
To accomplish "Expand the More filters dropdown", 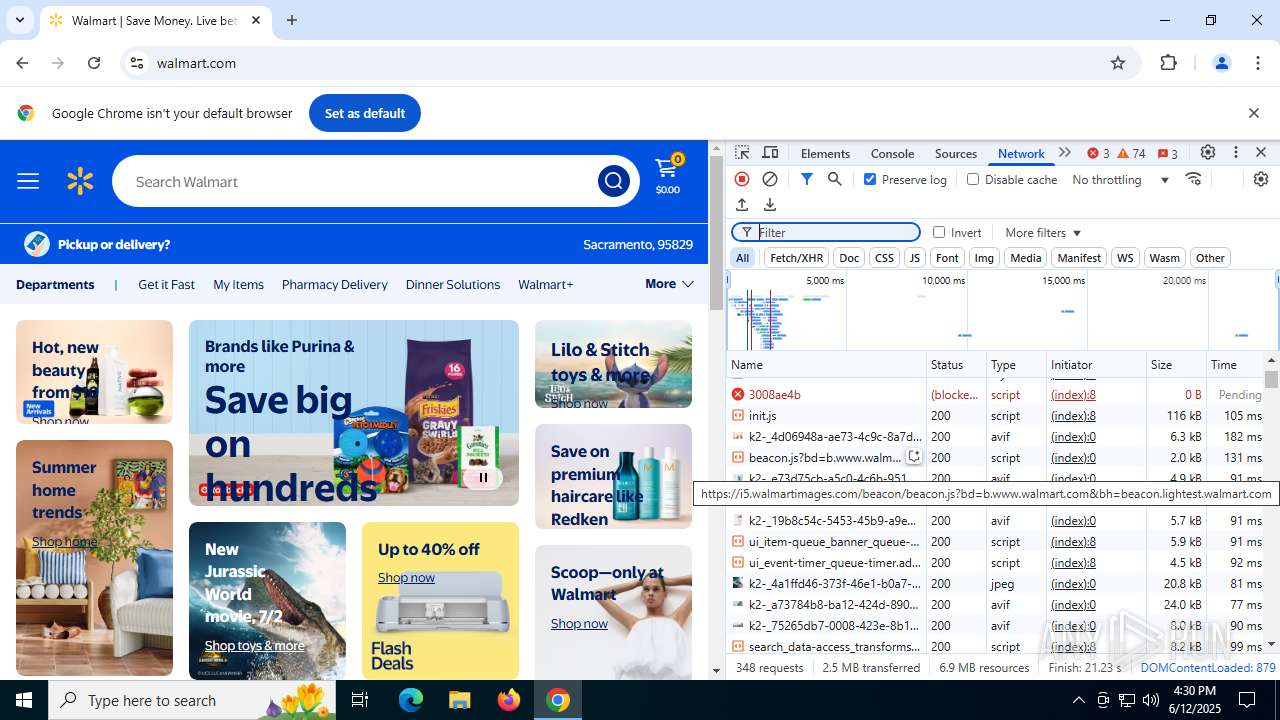I will (1043, 232).
